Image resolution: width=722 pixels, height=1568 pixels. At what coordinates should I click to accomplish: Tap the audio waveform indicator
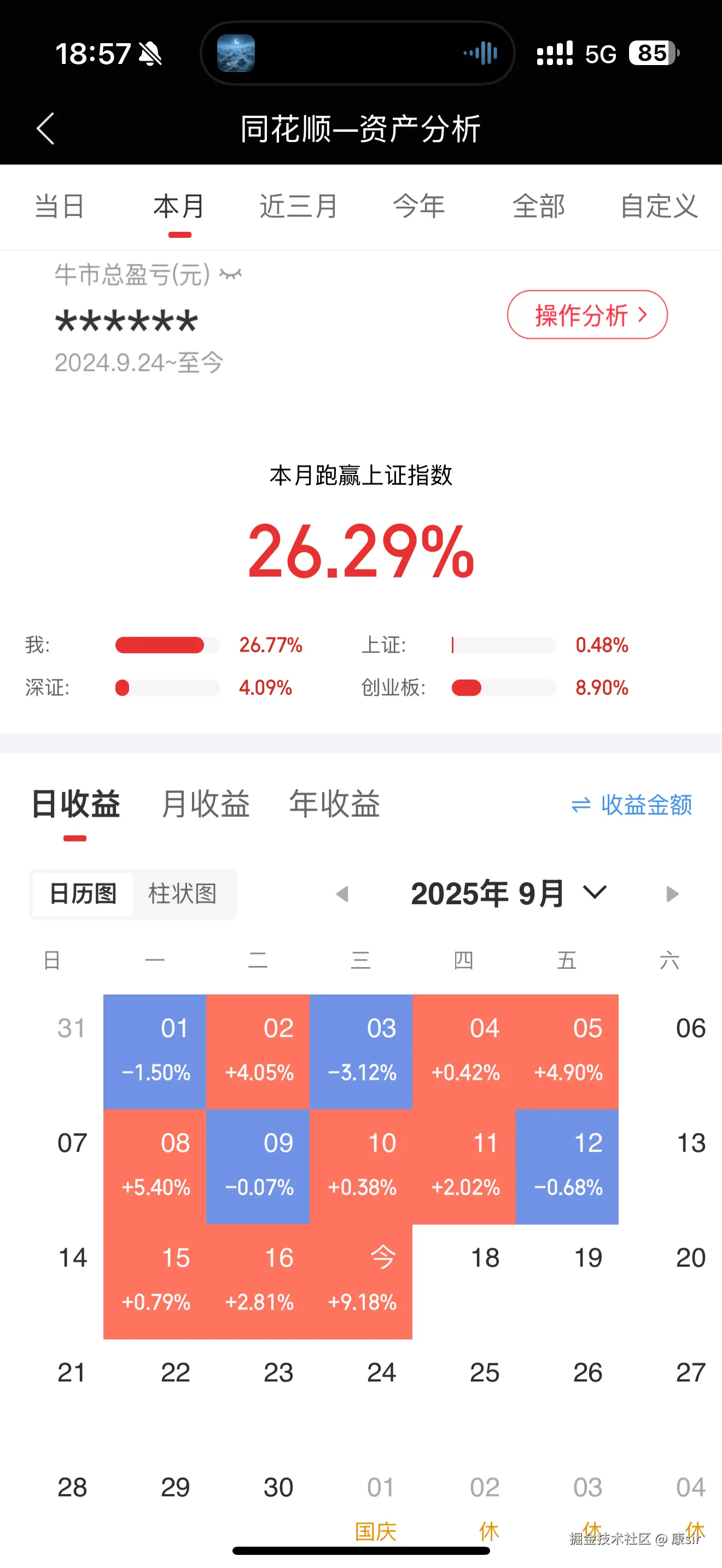(480, 54)
